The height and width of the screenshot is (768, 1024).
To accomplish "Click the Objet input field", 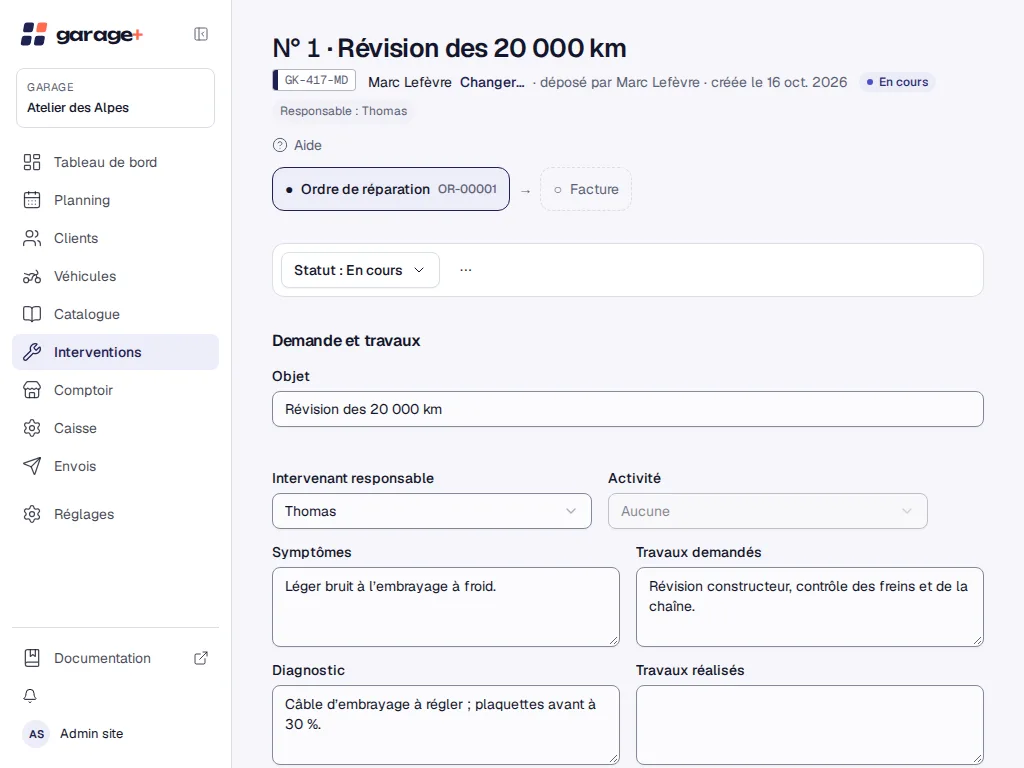I will click(x=628, y=409).
